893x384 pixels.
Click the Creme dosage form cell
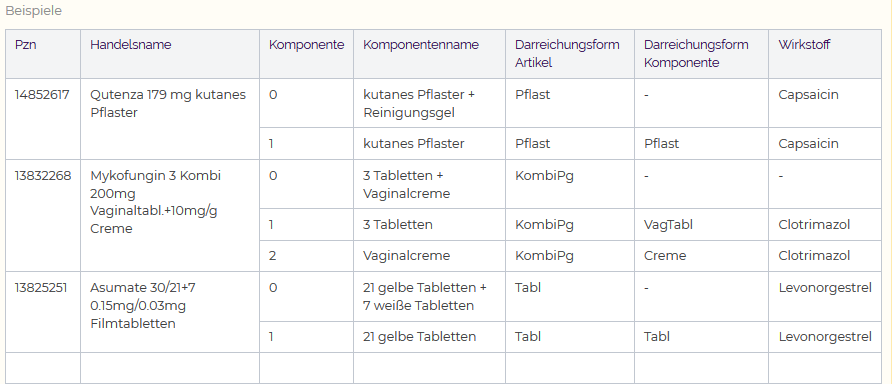point(702,256)
